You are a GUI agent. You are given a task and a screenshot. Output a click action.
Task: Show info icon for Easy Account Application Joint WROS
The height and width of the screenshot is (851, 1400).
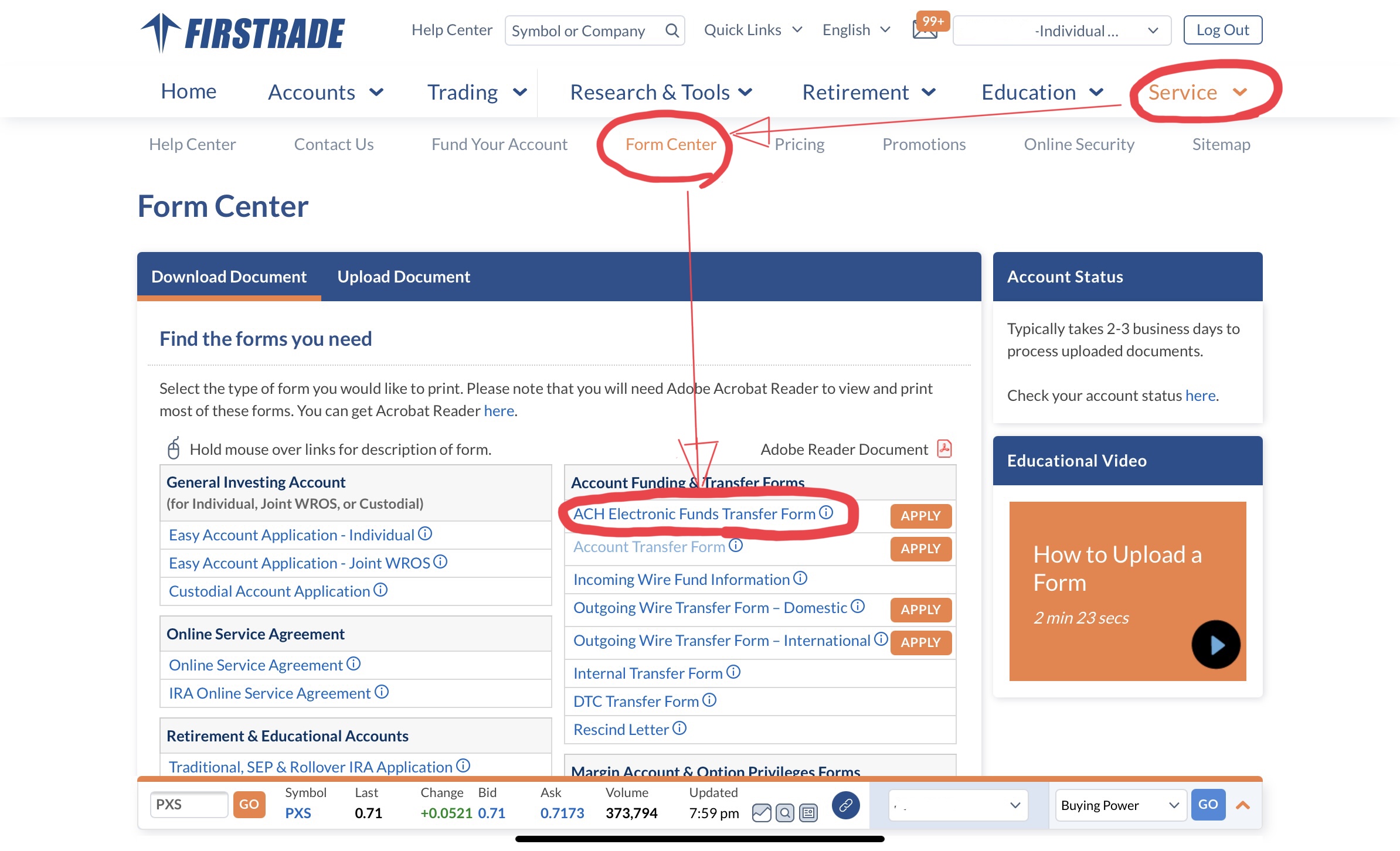pyautogui.click(x=440, y=561)
